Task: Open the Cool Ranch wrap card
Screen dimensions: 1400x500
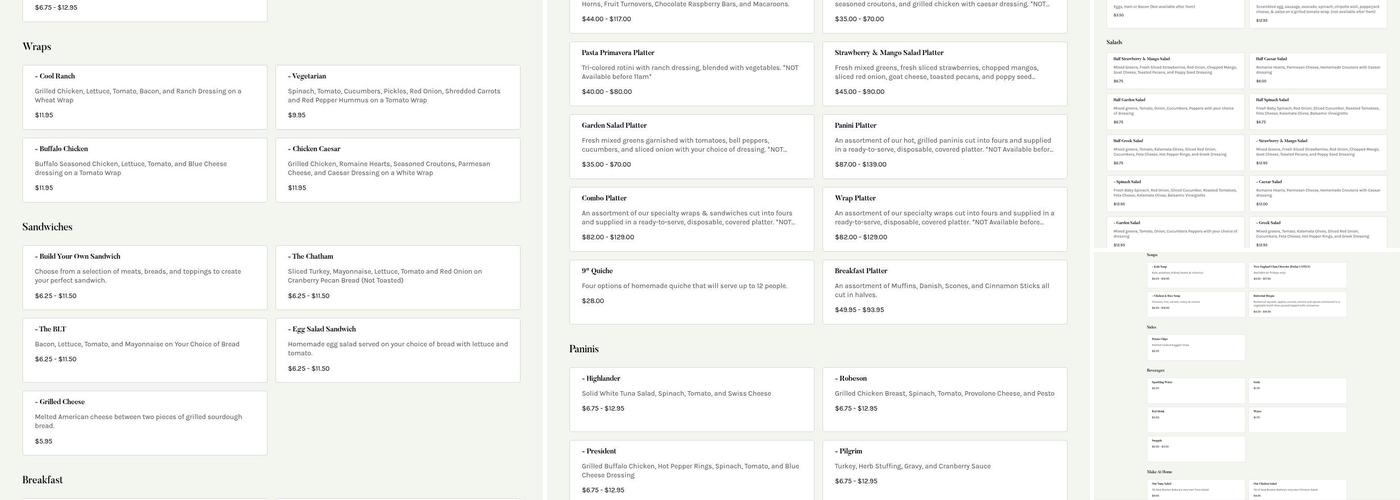Action: (x=145, y=97)
